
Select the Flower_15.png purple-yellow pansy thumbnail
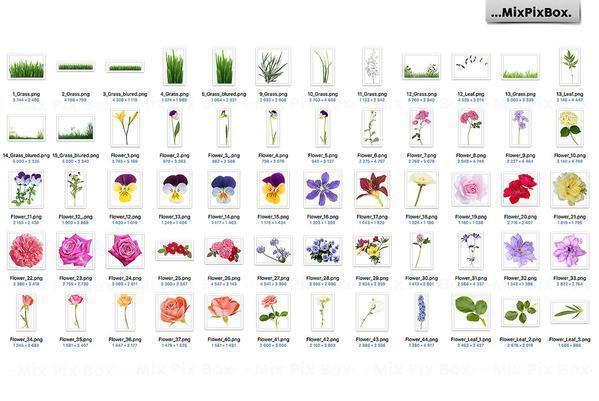(x=273, y=189)
